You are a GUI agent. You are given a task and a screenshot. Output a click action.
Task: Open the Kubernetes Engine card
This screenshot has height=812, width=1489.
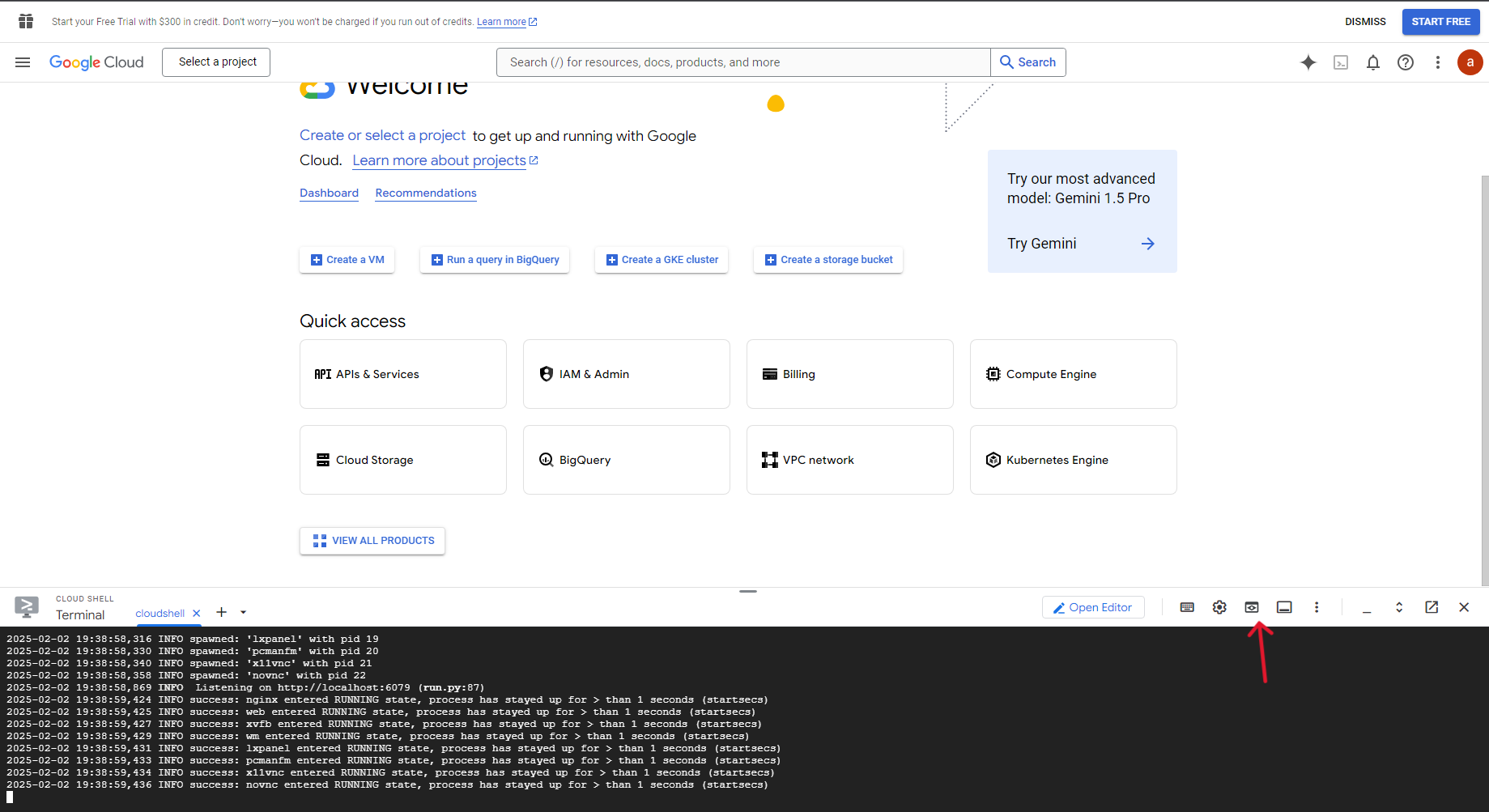pos(1074,460)
